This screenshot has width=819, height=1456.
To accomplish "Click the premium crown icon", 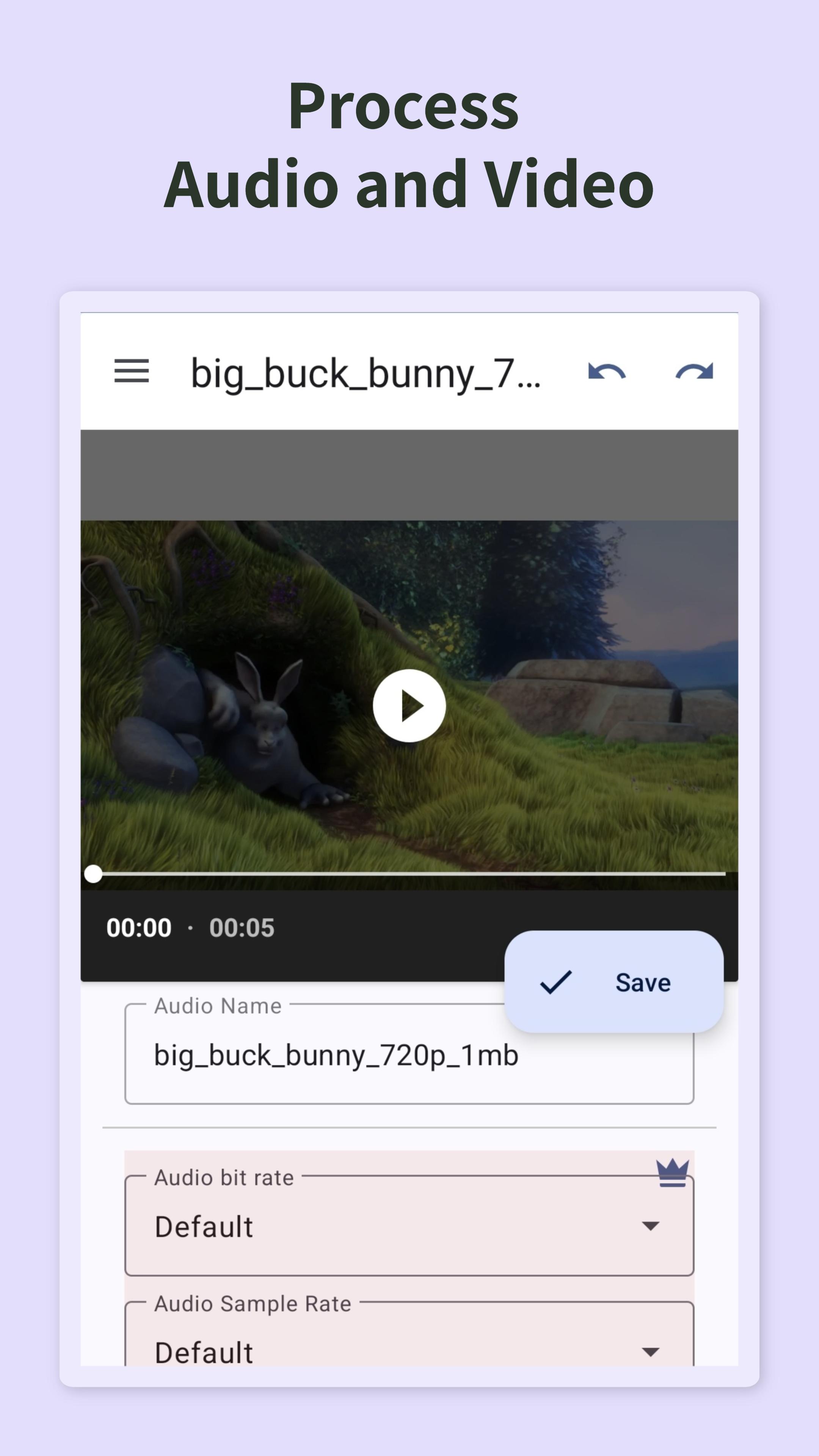I will [672, 1173].
